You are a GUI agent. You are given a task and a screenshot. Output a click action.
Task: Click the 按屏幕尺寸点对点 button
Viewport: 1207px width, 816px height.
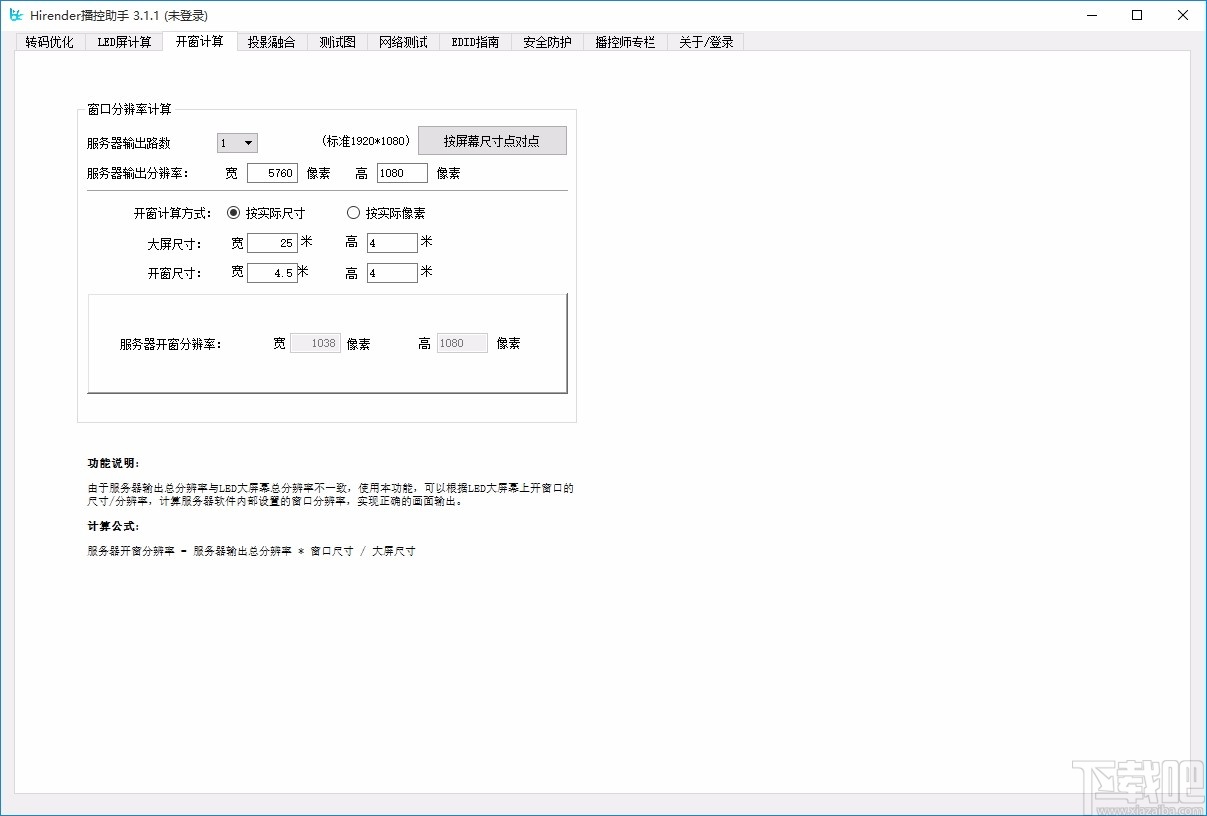pos(492,140)
